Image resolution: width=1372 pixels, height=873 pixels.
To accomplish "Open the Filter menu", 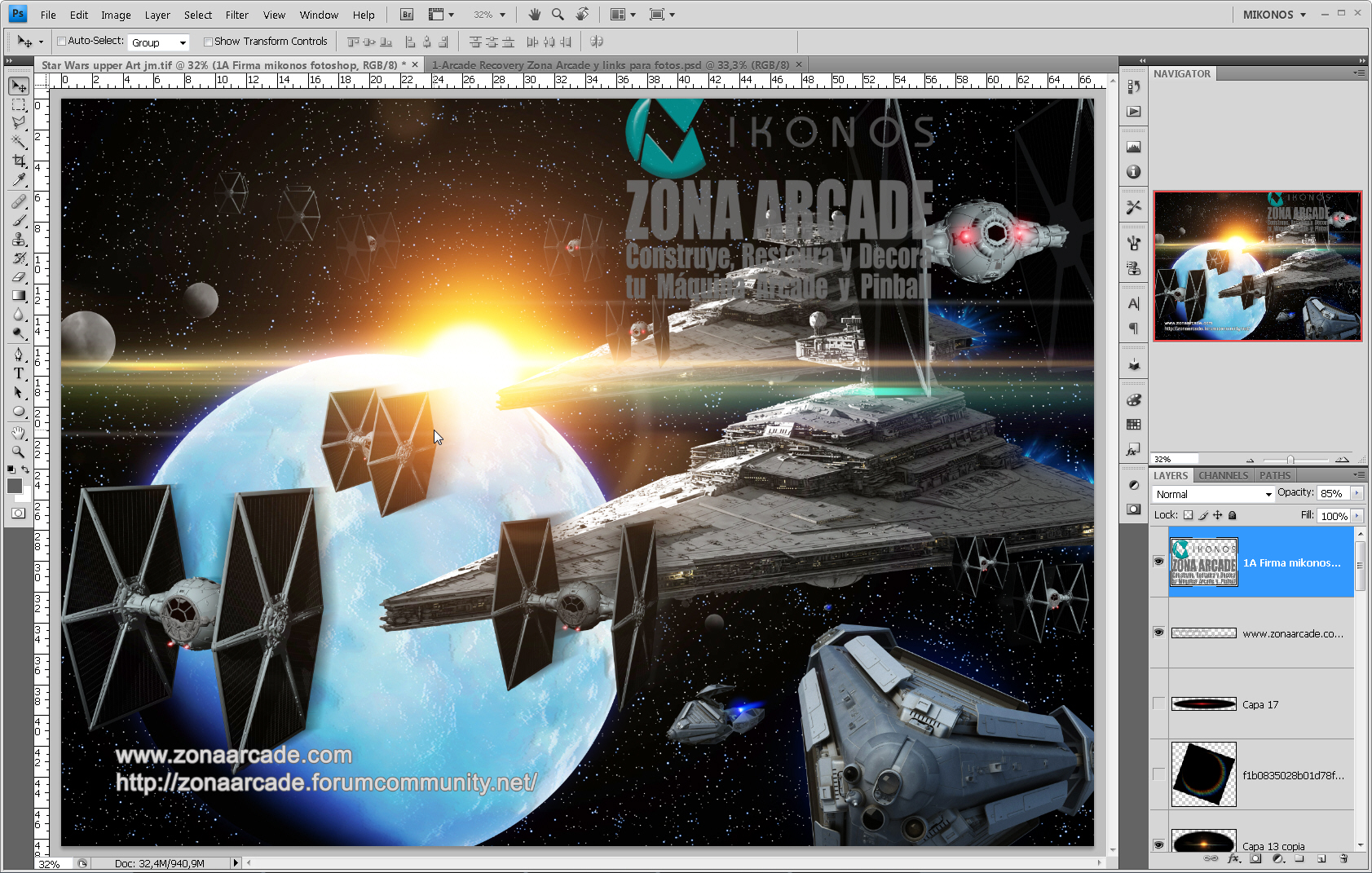I will tap(237, 15).
